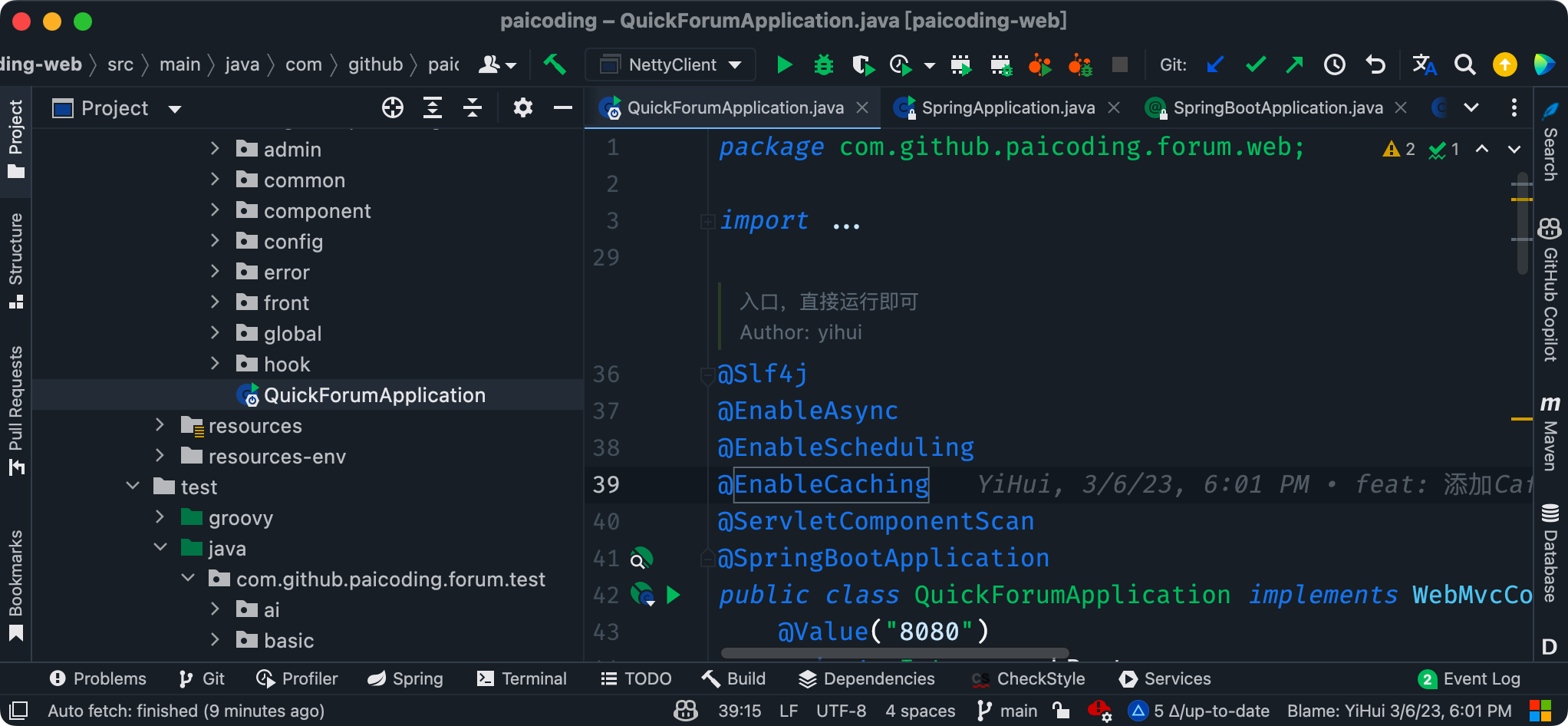Start debugging with the green bug icon
The height and width of the screenshot is (726, 1568).
pyautogui.click(x=824, y=64)
